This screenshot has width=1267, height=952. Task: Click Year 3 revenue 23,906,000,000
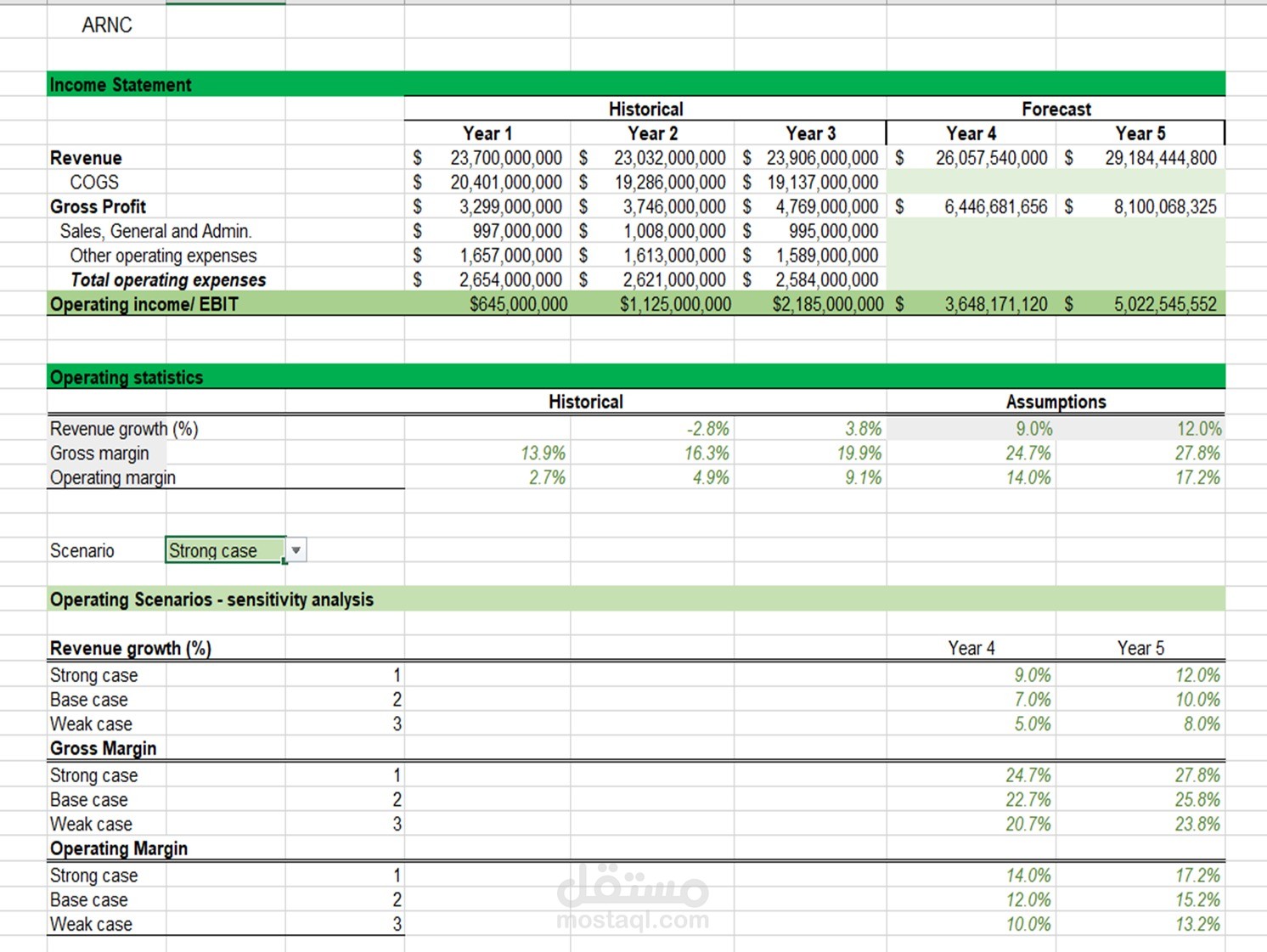coord(810,158)
